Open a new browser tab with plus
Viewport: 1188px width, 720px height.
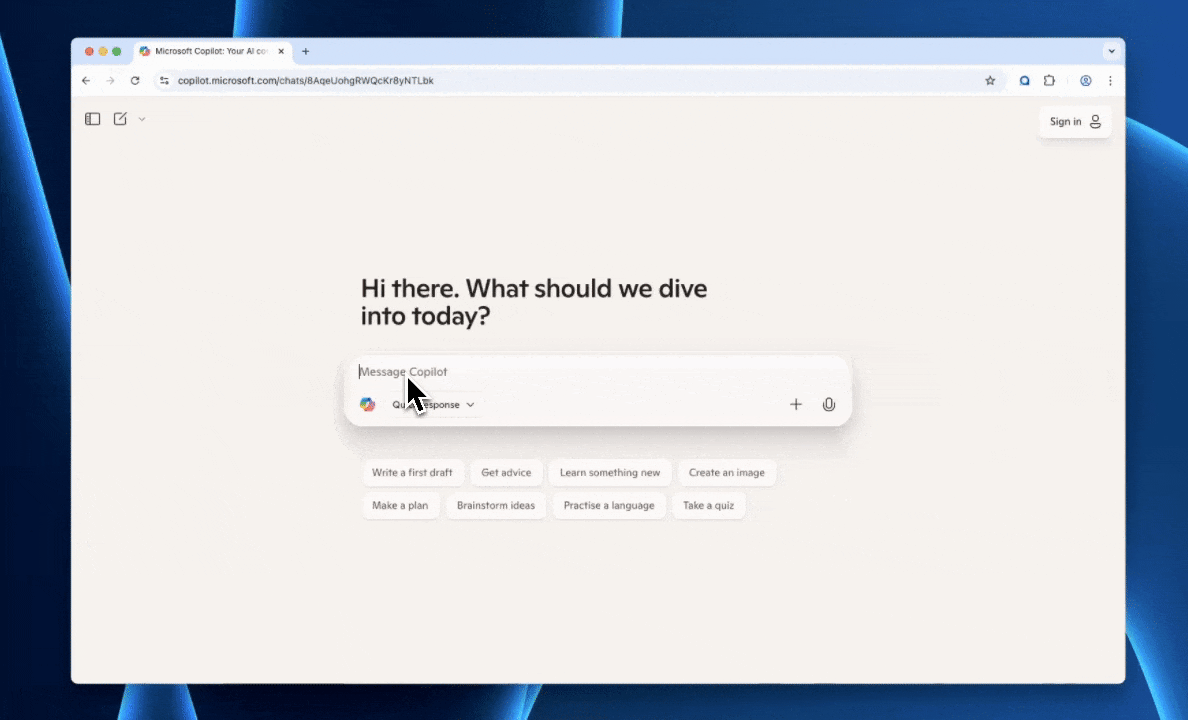coord(305,52)
